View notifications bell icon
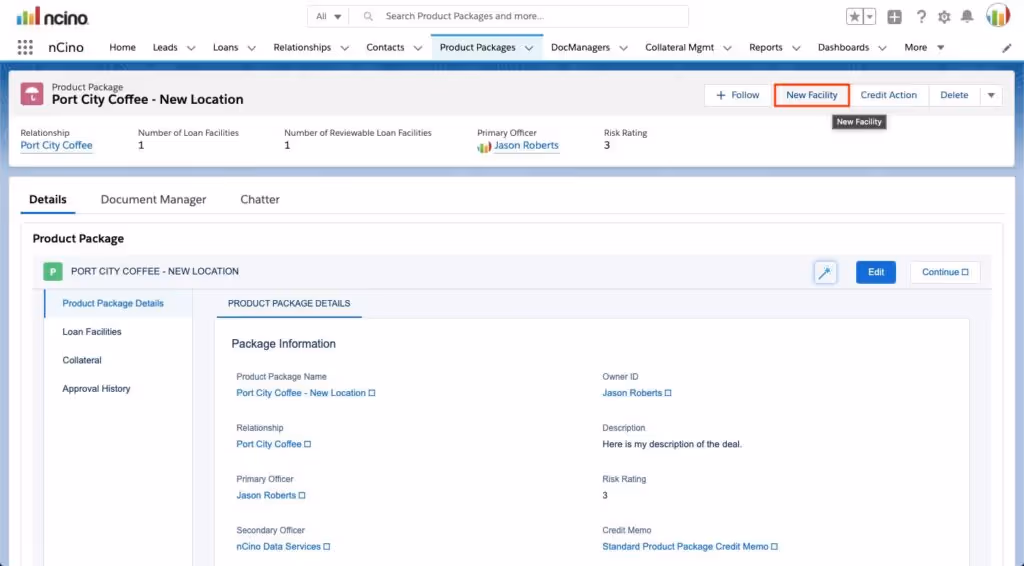The image size is (1024, 566). (x=967, y=16)
